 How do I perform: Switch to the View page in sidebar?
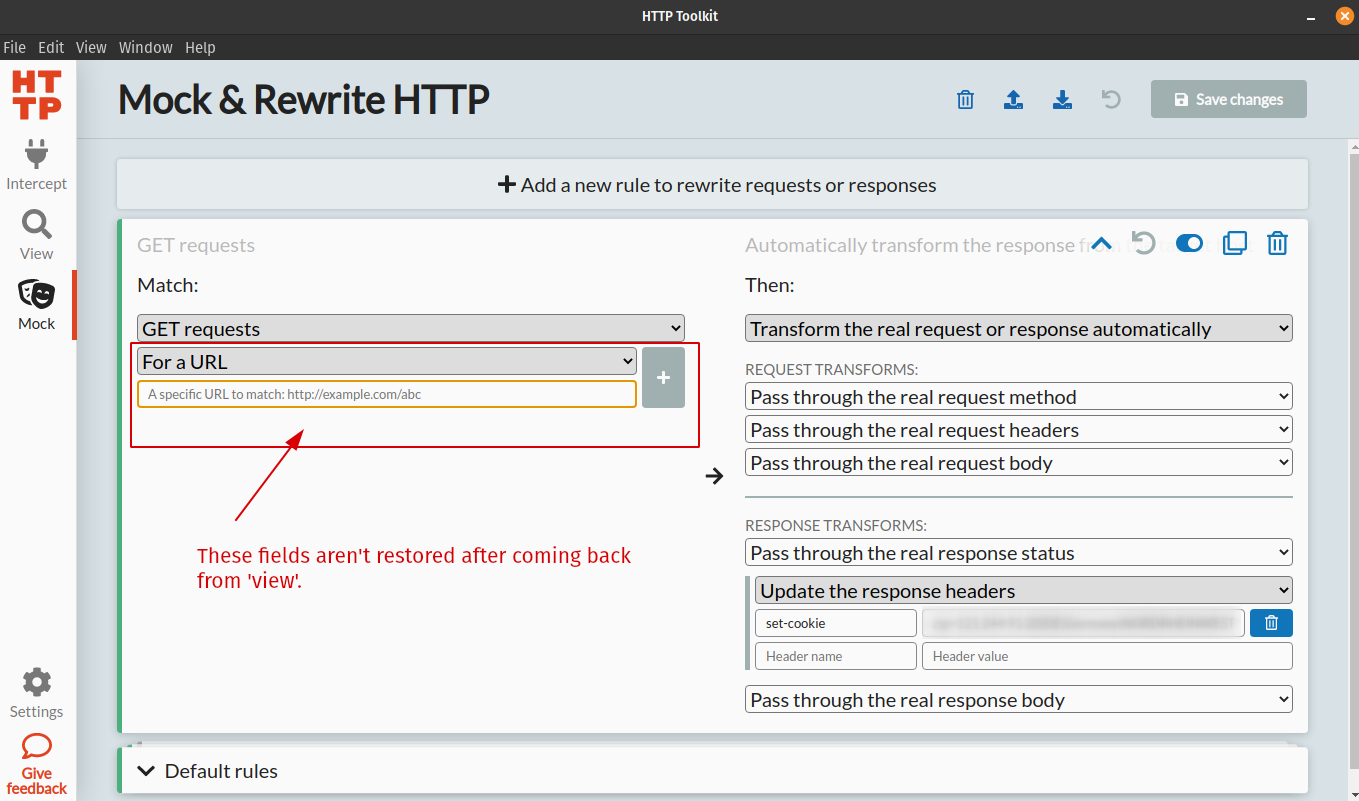[x=36, y=235]
